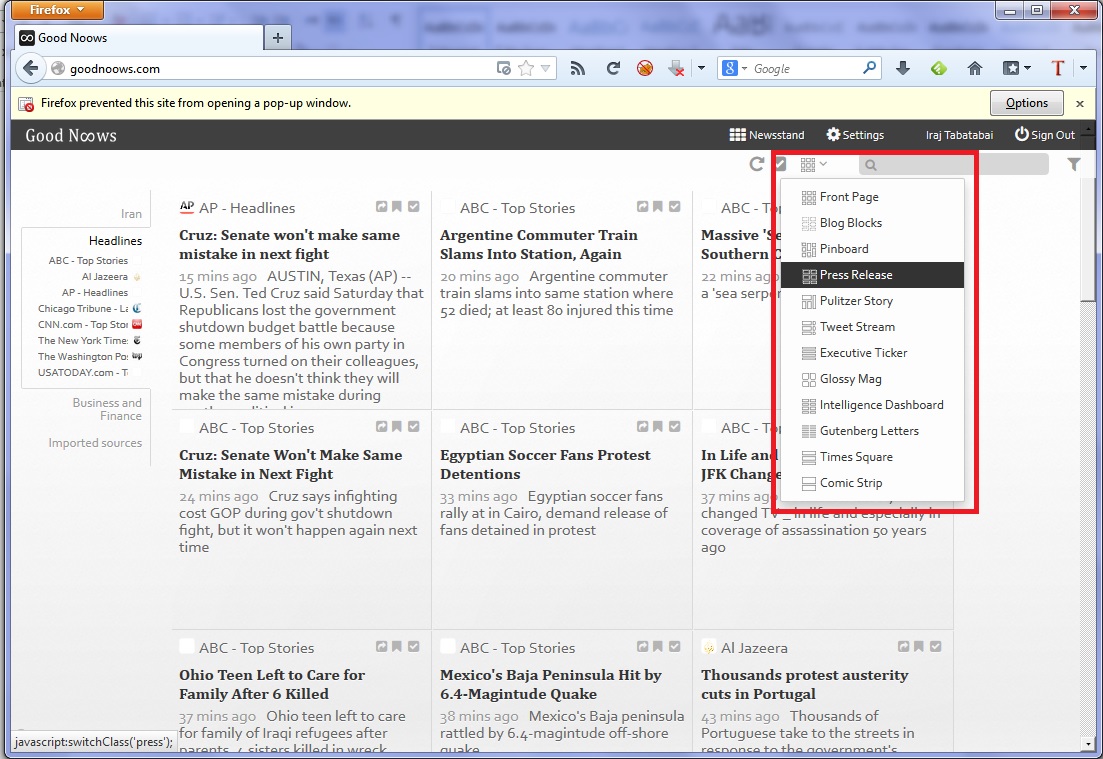Refresh the Good Noows feed list

[757, 165]
